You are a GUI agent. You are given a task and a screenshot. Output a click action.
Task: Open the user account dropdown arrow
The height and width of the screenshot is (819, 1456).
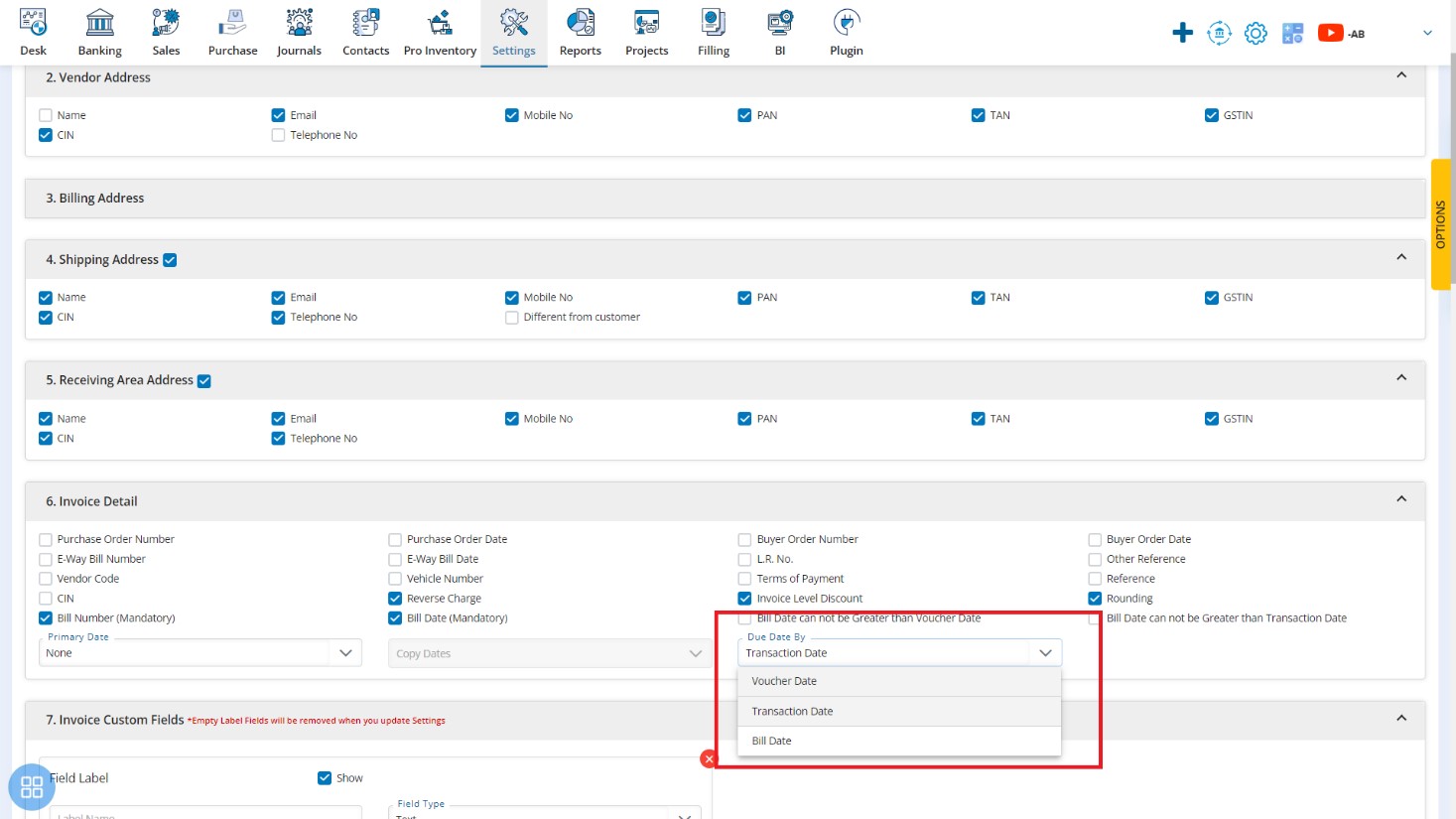[1427, 33]
